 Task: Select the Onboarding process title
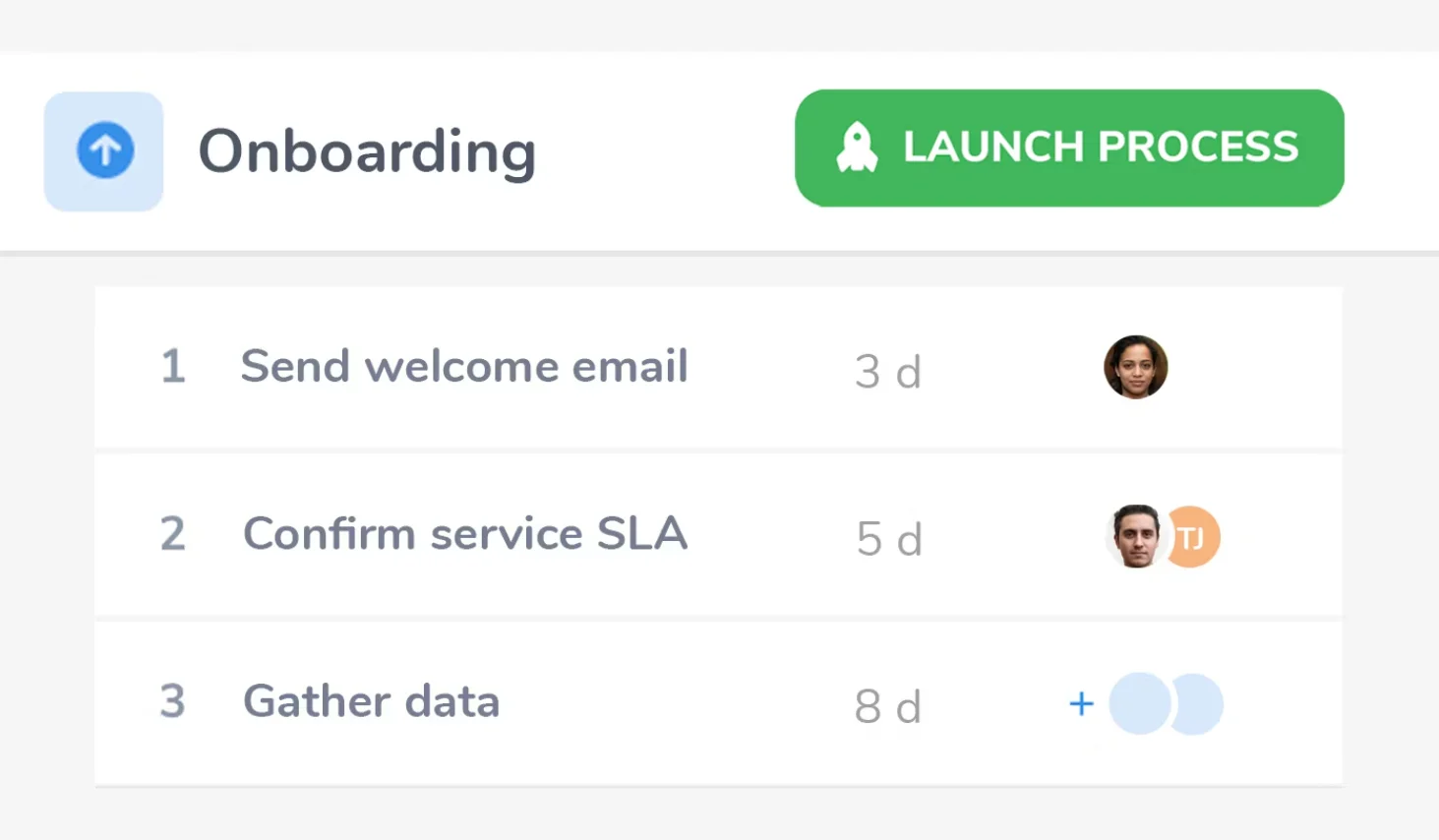[367, 151]
